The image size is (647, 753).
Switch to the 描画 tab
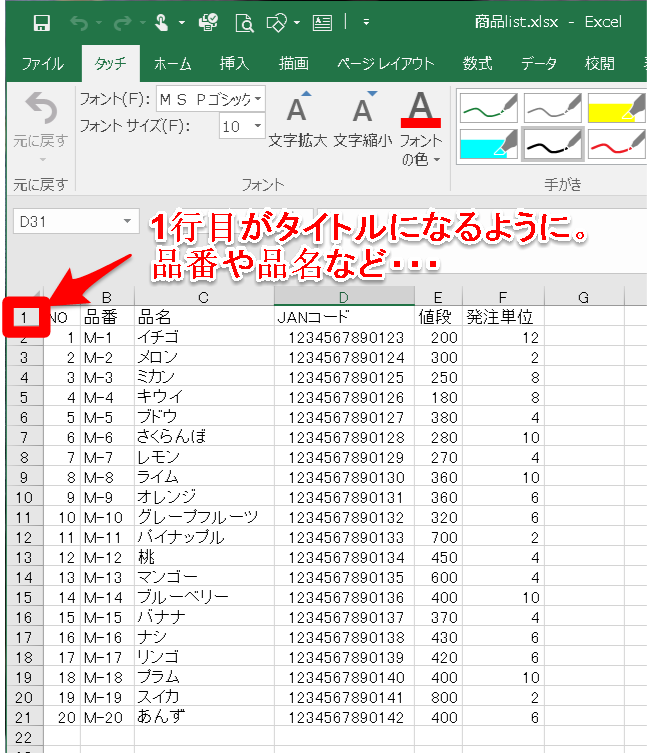coord(293,63)
